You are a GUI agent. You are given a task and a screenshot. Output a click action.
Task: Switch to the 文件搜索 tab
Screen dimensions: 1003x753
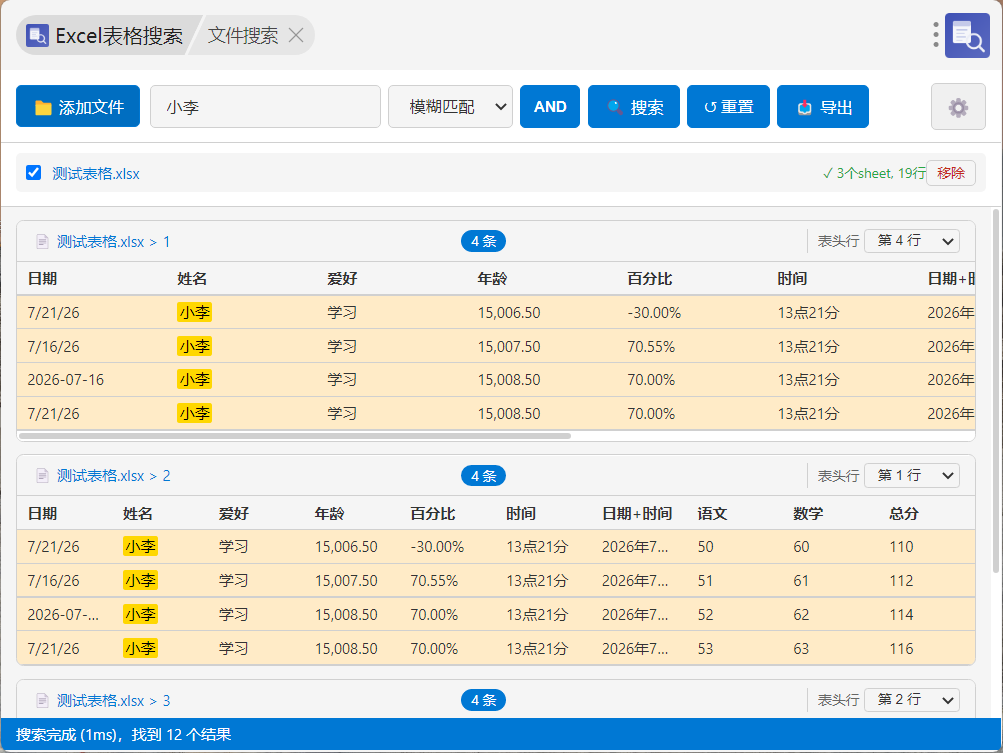click(242, 35)
